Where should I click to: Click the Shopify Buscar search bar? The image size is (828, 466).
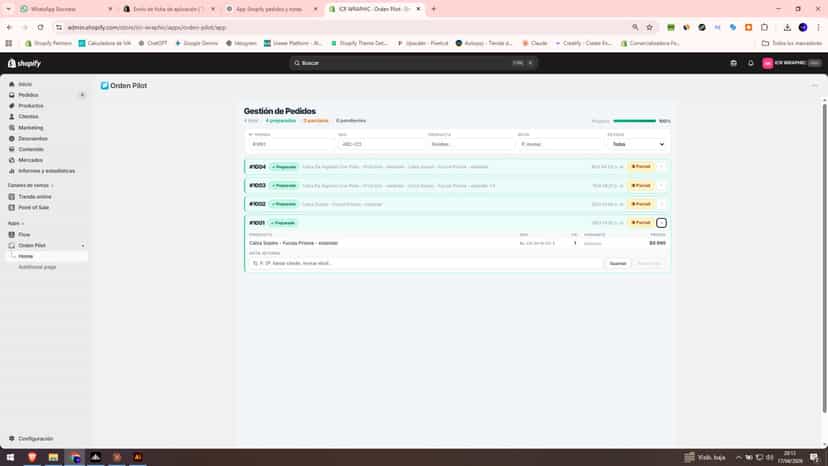tap(413, 63)
